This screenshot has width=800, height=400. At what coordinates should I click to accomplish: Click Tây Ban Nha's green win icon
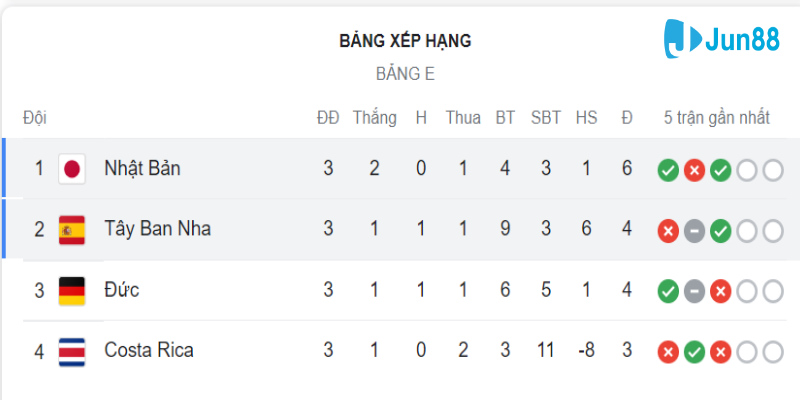720,231
